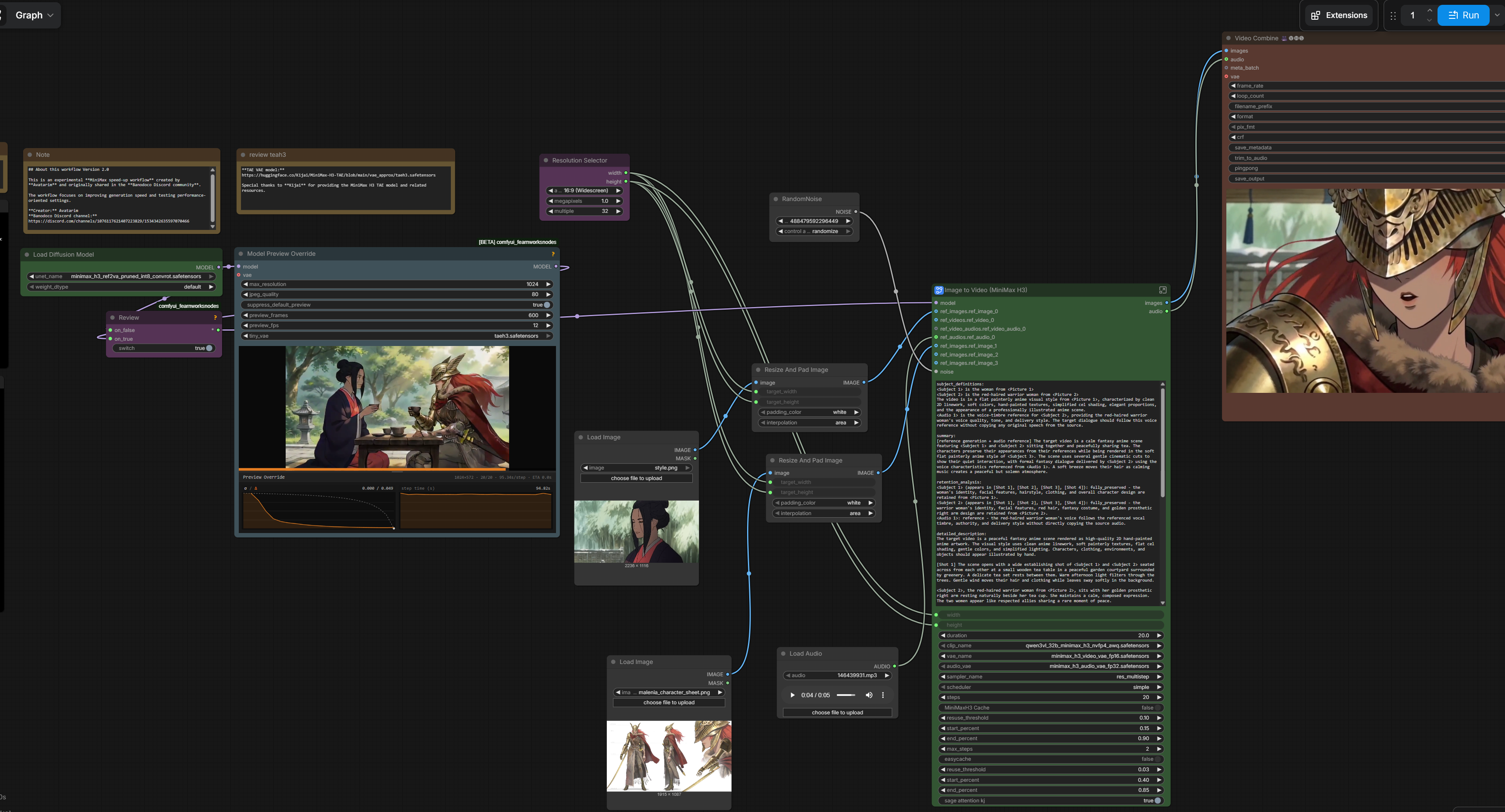The image size is (1505, 812).
Task: Open the audio 146439931.mp3 file selector
Action: tap(837, 676)
